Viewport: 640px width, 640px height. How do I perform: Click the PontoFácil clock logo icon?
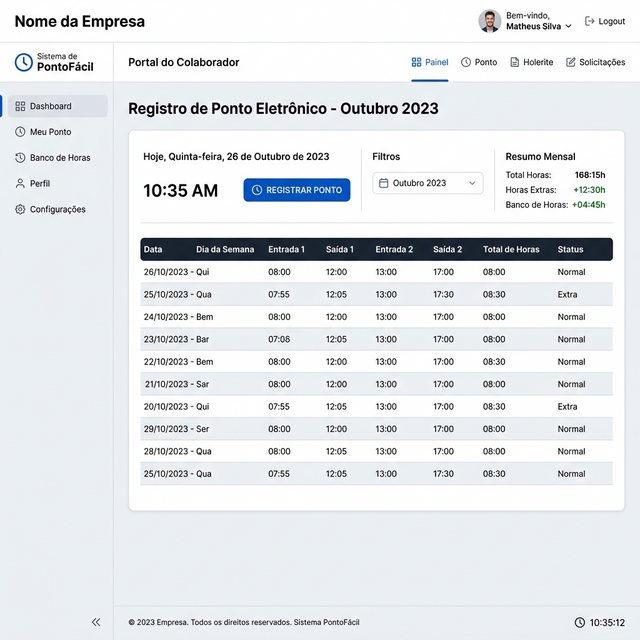24,62
